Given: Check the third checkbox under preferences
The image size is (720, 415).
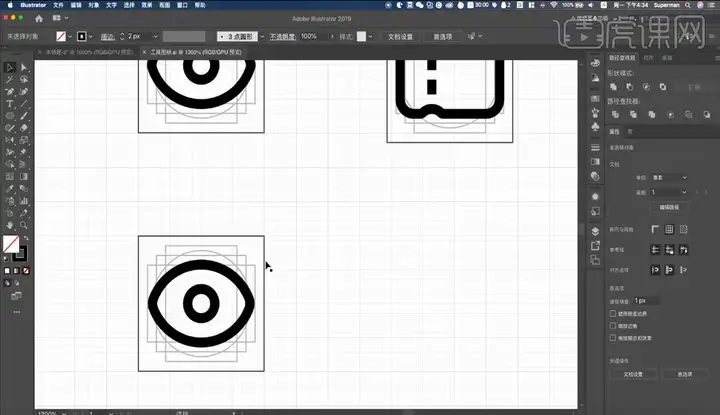Looking at the screenshot, I should pos(613,337).
